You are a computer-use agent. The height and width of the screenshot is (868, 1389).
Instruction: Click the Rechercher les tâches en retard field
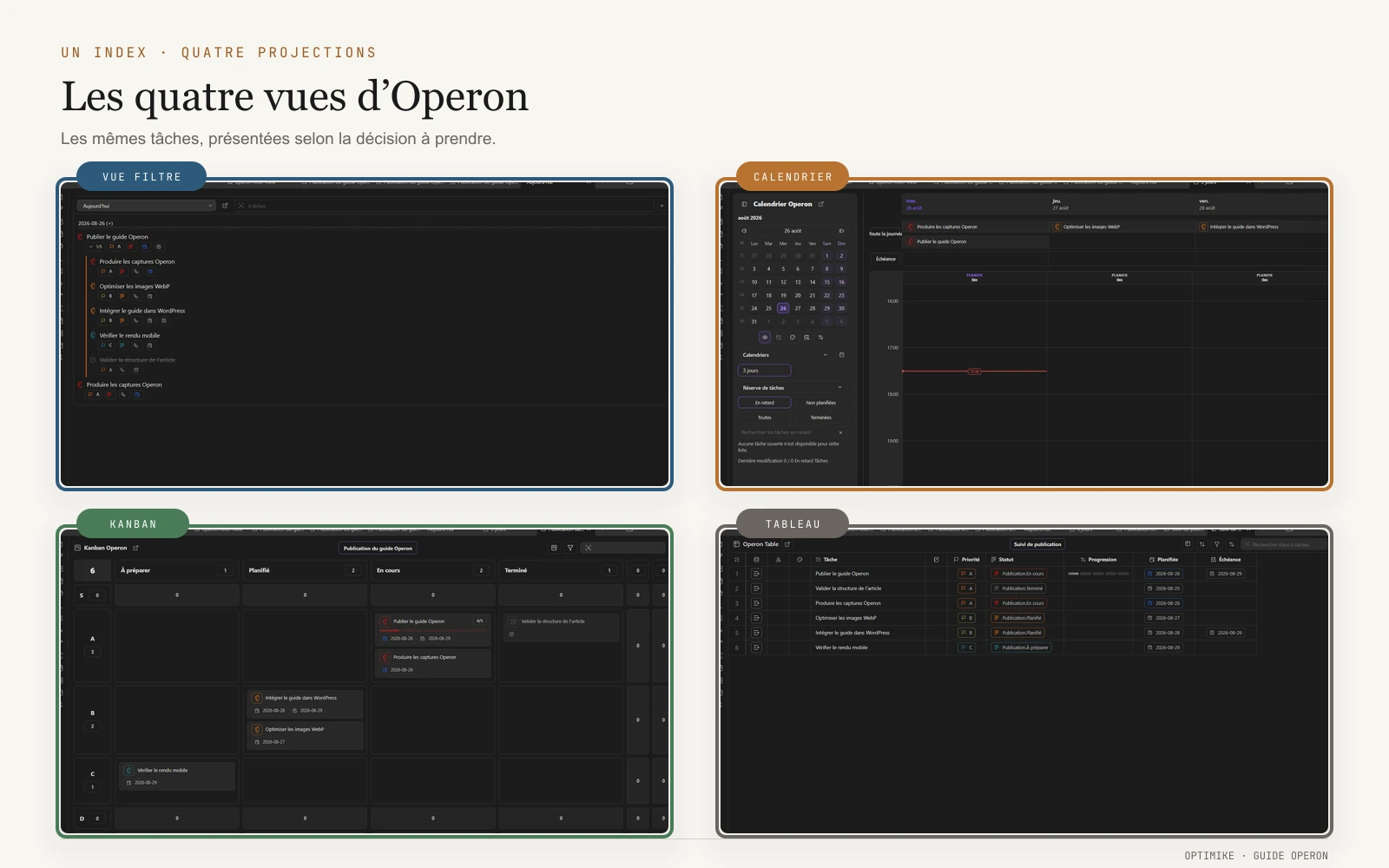click(793, 432)
